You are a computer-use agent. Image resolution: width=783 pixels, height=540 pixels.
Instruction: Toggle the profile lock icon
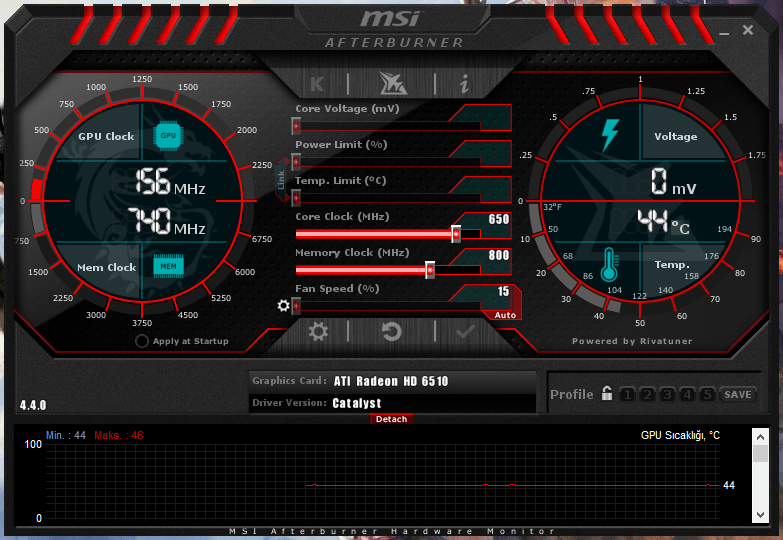606,393
